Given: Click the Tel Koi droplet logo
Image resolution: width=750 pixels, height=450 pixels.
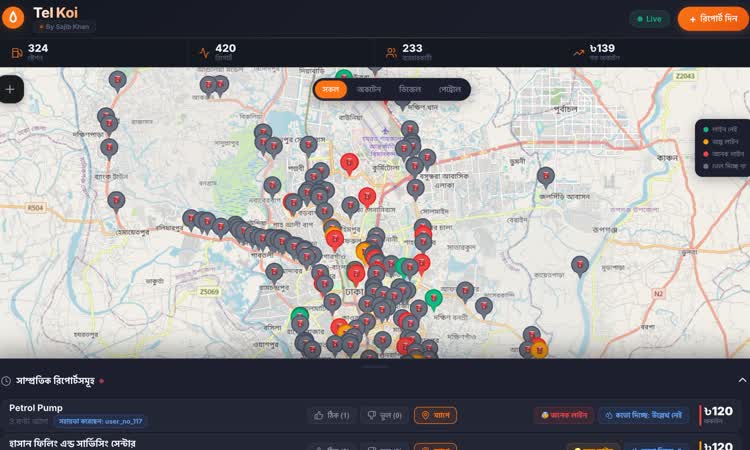Looking at the screenshot, I should point(14,18).
